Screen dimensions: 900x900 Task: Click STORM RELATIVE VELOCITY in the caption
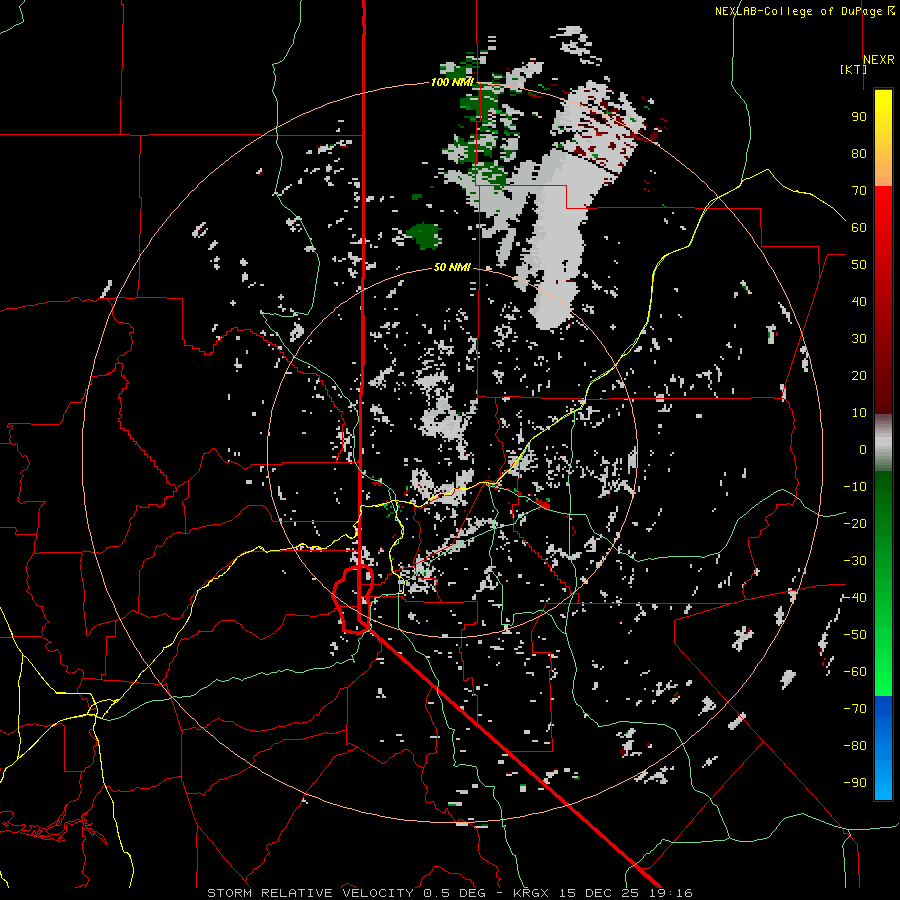(310, 893)
